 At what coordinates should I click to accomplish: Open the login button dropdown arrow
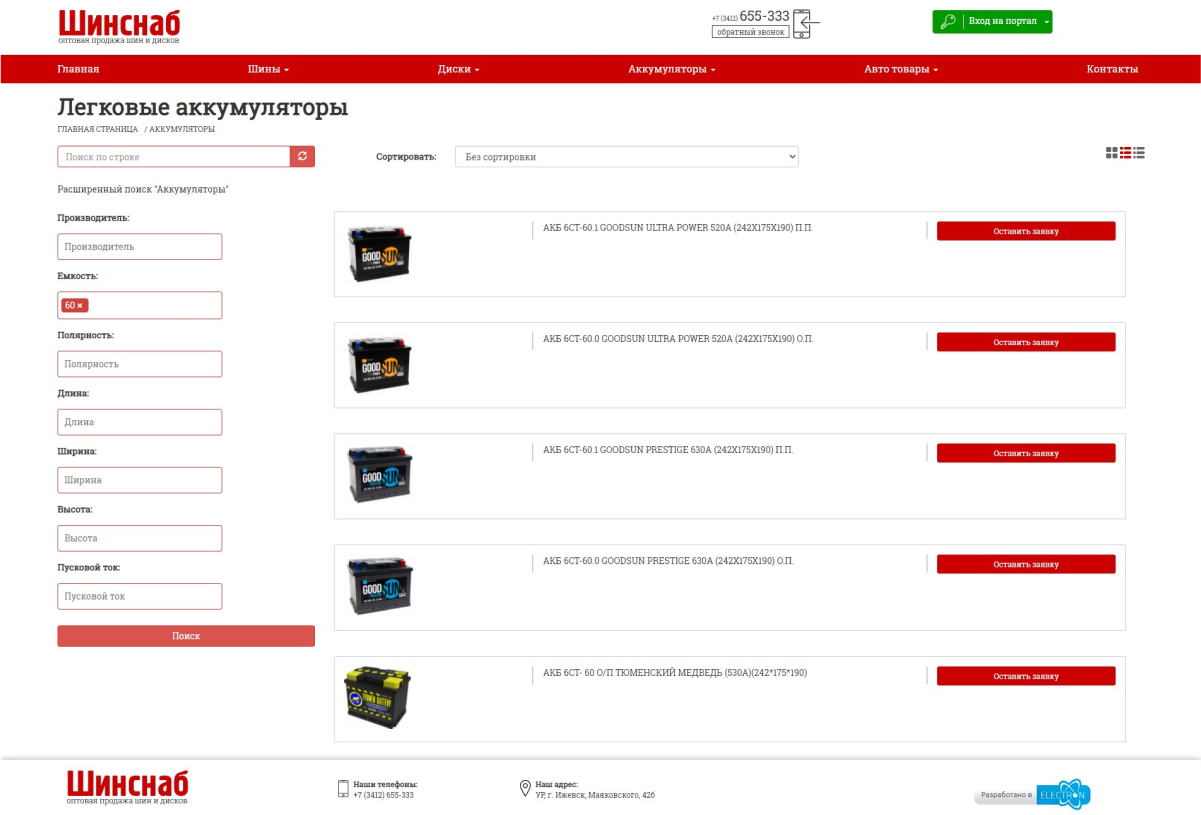1046,22
